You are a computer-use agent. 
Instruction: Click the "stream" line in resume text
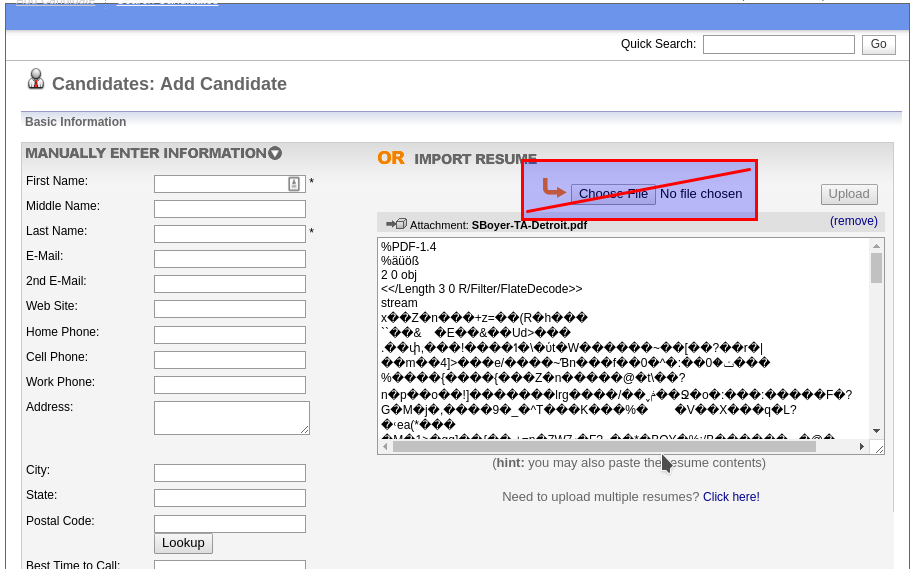click(x=399, y=303)
